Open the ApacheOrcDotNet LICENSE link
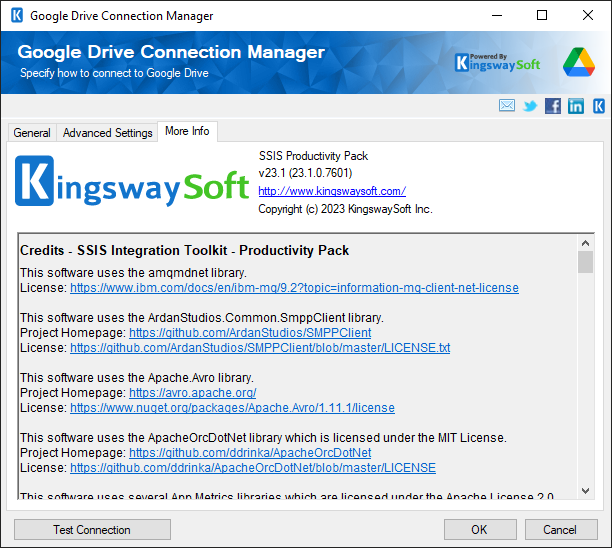The height and width of the screenshot is (548, 612). pyautogui.click(x=253, y=468)
